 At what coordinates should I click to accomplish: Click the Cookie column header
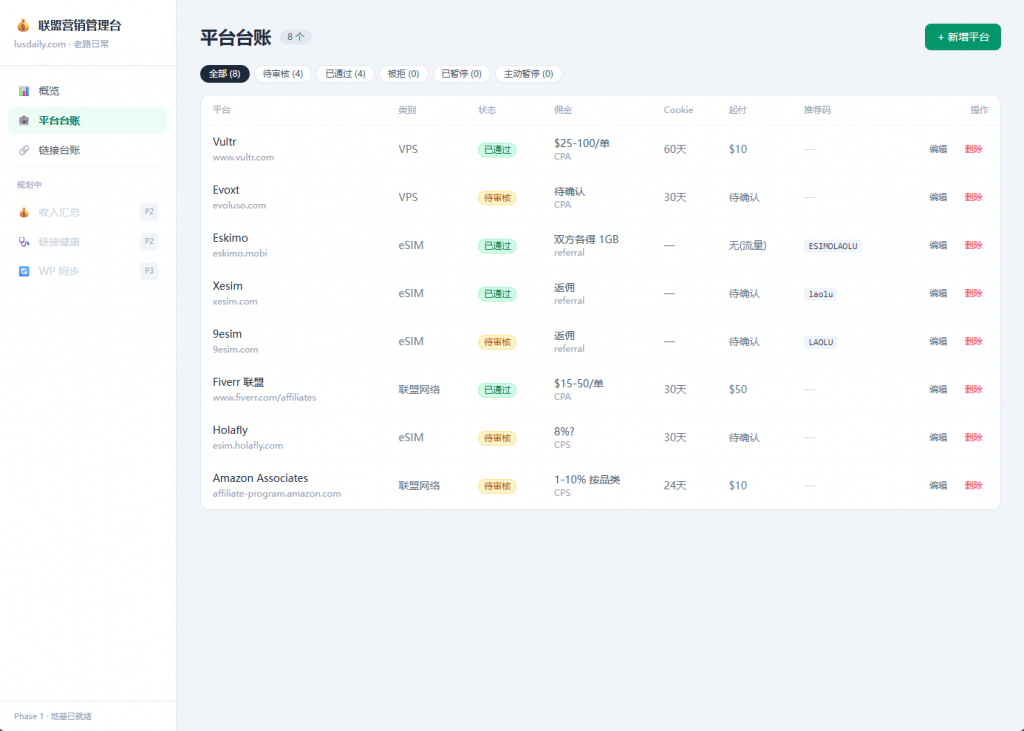678,110
